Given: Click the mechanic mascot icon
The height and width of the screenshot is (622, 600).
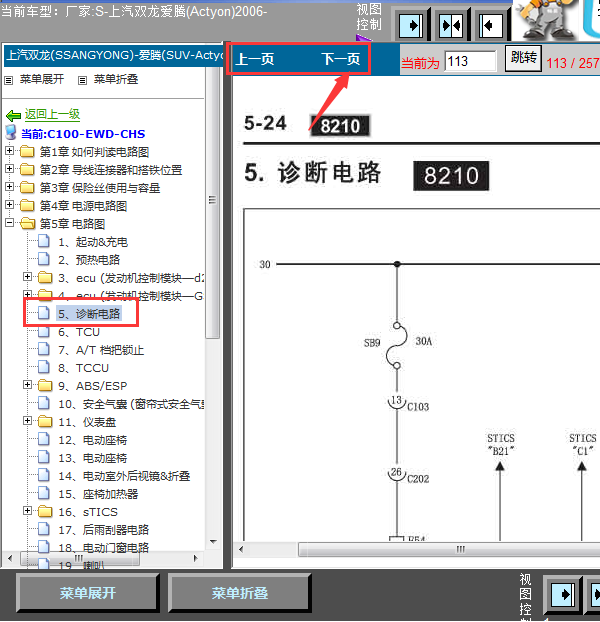Looking at the screenshot, I should 547,20.
